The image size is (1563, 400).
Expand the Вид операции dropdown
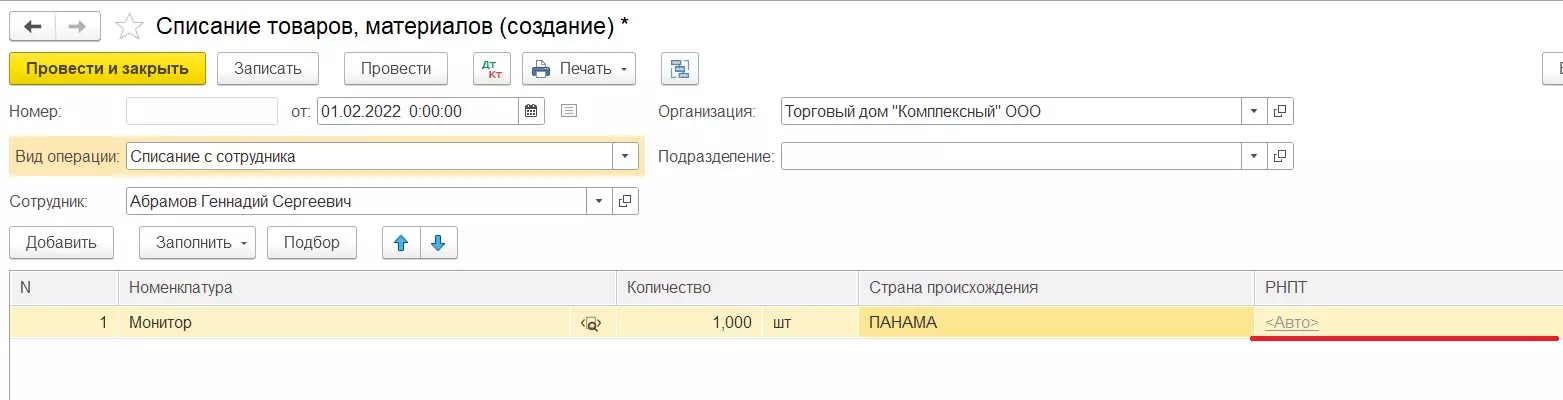coord(625,156)
